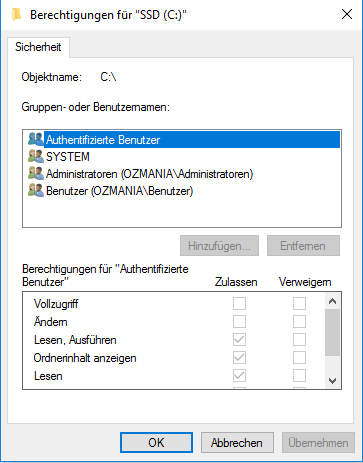363x463 pixels.
Task: Click the Authentifizierte Benutzer group icon
Action: click(x=36, y=139)
